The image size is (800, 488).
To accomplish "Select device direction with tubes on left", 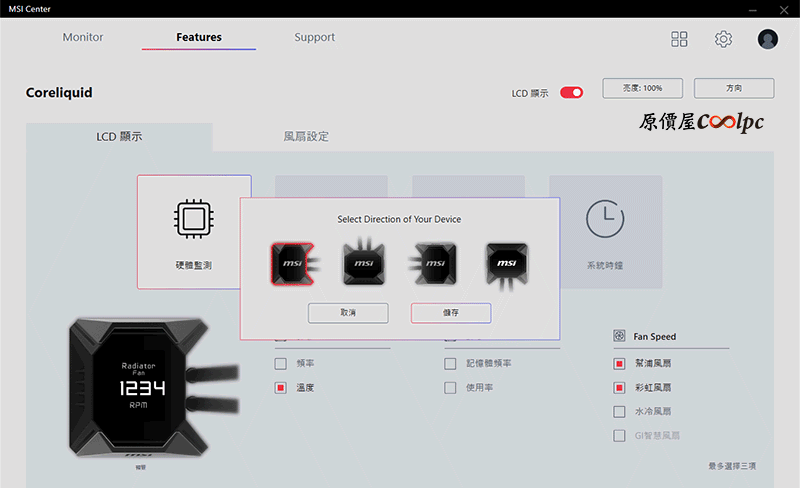I will (433, 263).
